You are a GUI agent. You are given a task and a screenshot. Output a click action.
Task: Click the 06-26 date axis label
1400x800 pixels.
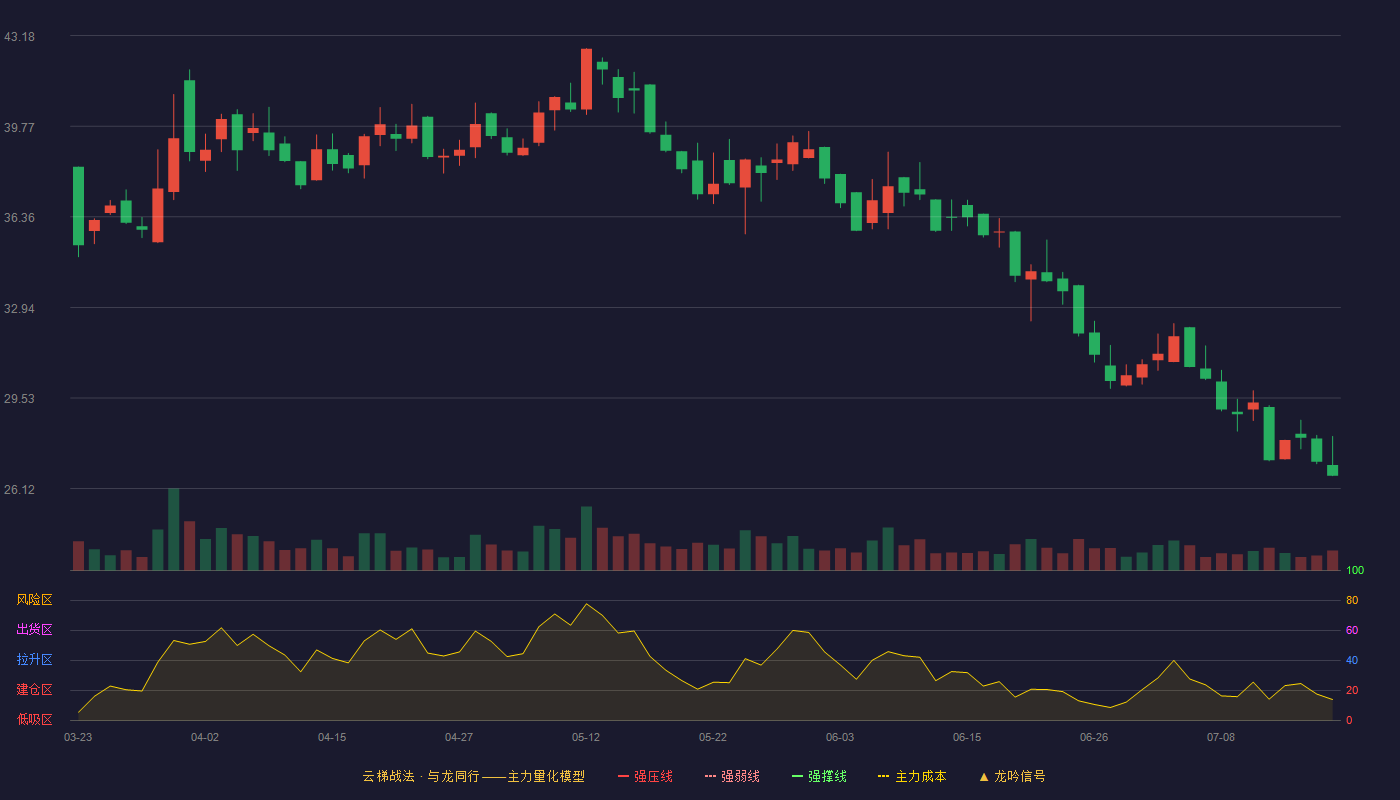[1094, 737]
